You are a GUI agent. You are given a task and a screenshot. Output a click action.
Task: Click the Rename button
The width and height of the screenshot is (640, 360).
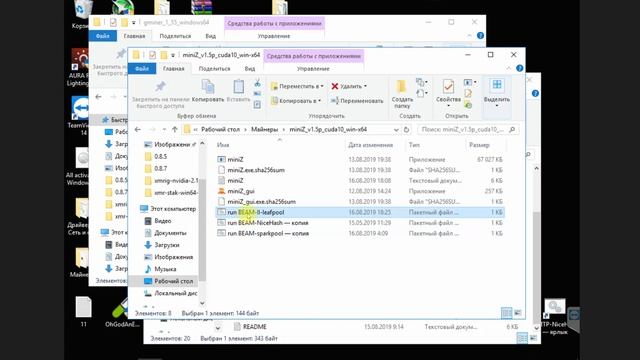(357, 100)
